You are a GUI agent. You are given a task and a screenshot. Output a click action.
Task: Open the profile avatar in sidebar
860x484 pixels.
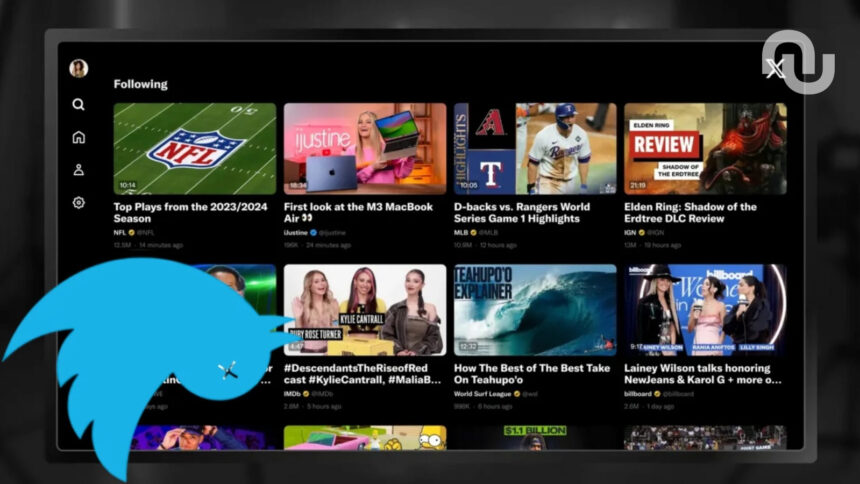coord(78,69)
